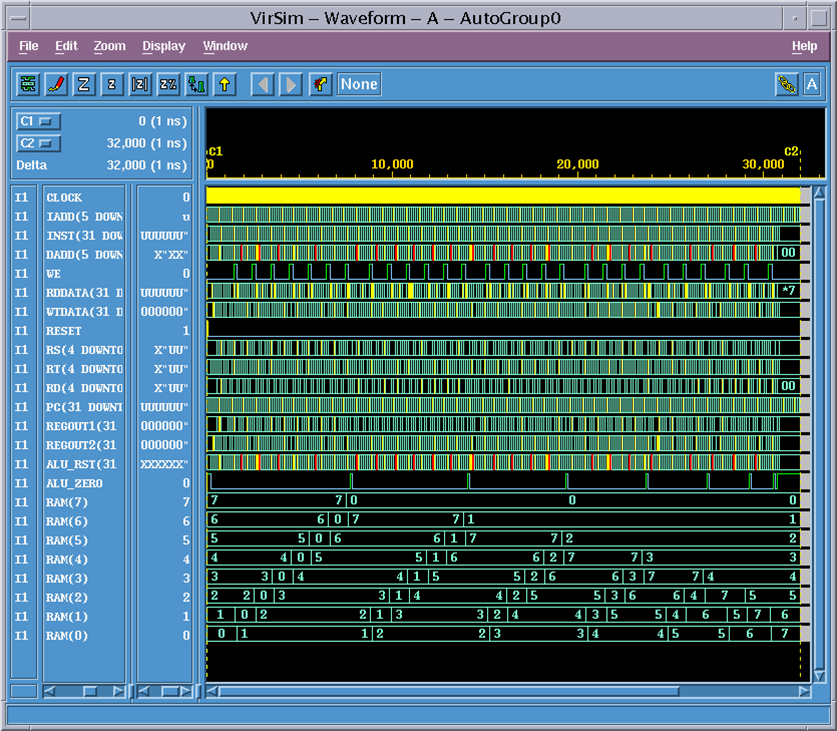Open the C1 cursor option menu
Image resolution: width=837 pixels, height=731 pixels.
[38, 122]
